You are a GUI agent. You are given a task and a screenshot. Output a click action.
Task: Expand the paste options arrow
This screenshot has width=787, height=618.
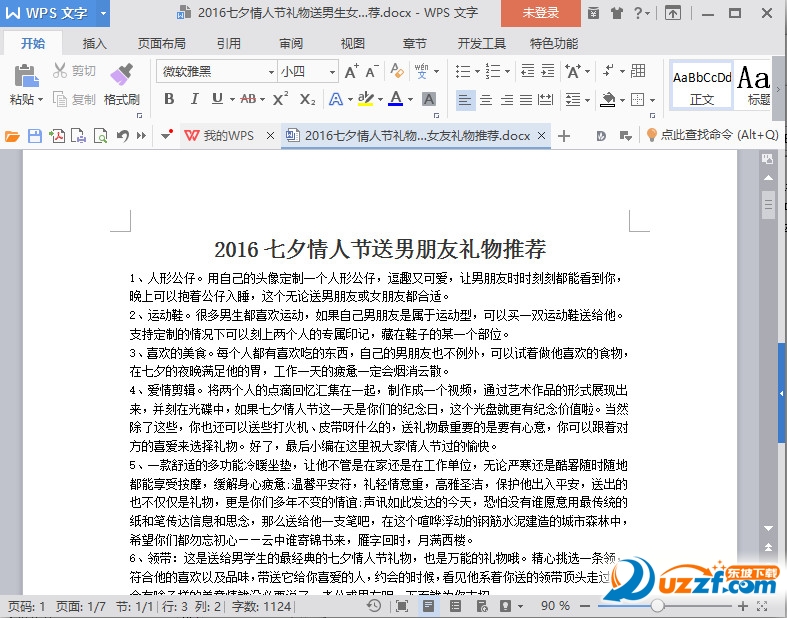click(x=40, y=99)
